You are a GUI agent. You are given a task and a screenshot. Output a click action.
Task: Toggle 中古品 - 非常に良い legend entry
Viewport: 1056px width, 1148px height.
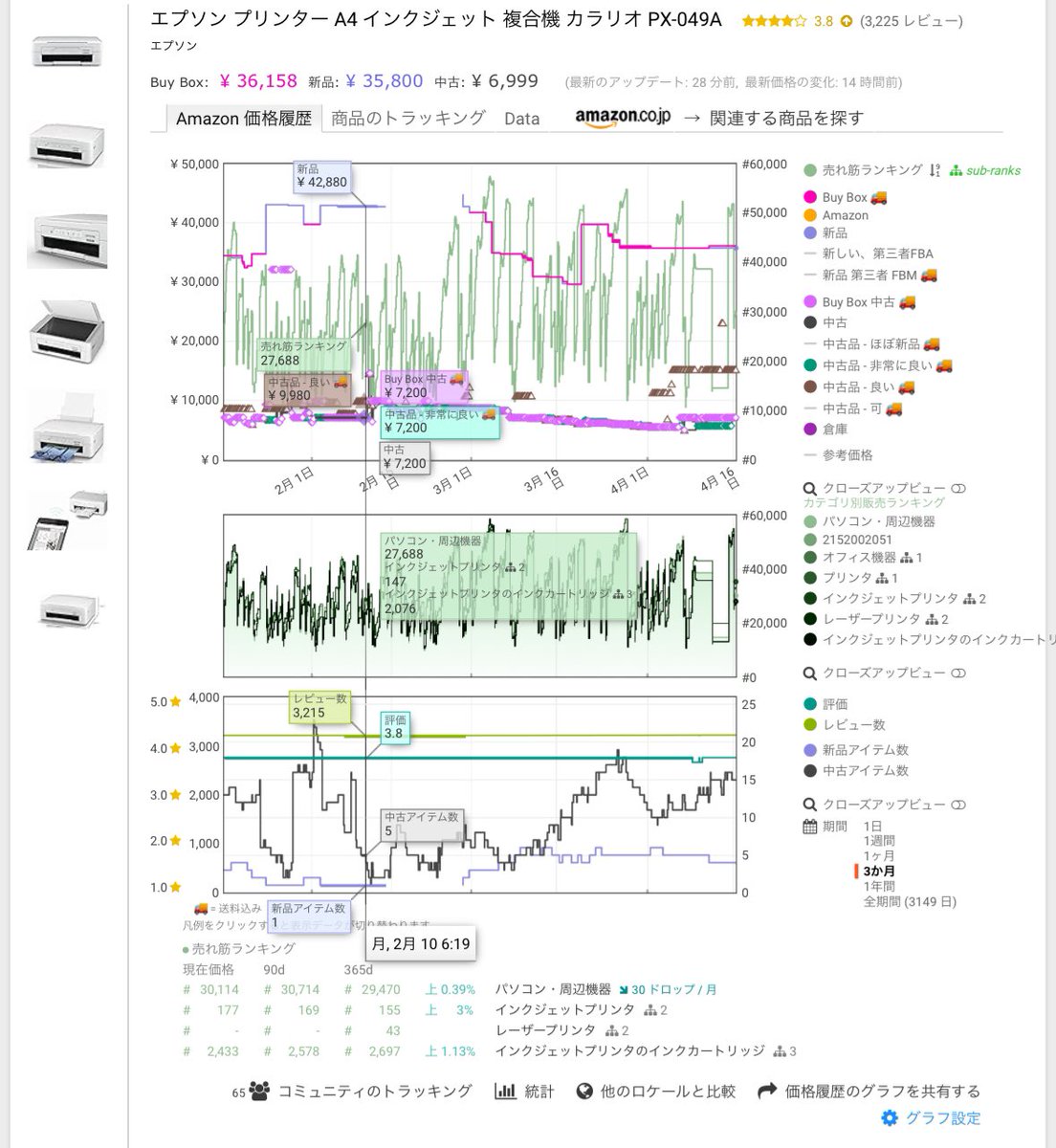point(878,365)
